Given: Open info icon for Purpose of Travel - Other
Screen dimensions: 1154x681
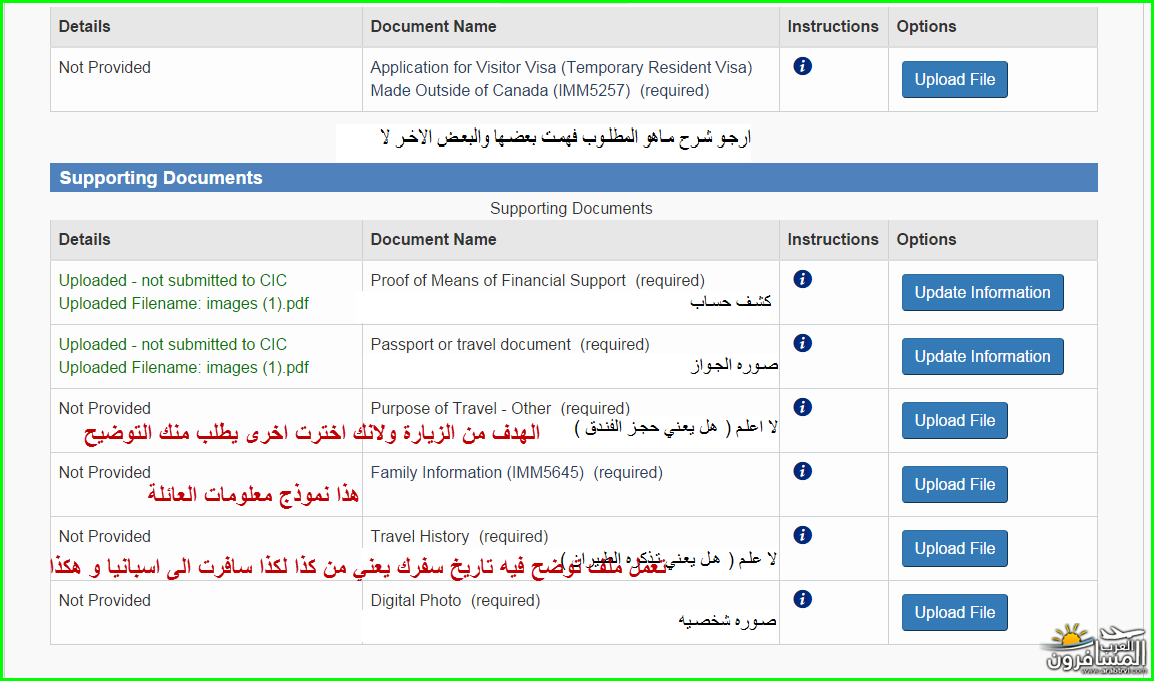Looking at the screenshot, I should coord(802,407).
